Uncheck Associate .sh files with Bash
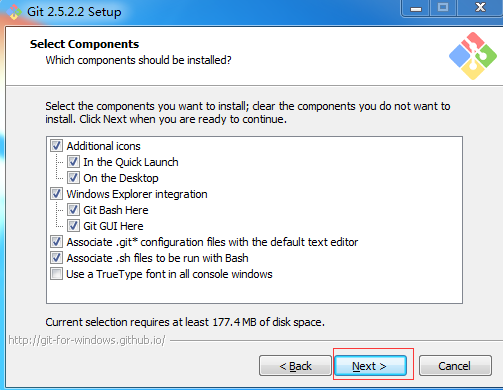This screenshot has height=390, width=503. click(x=56, y=258)
